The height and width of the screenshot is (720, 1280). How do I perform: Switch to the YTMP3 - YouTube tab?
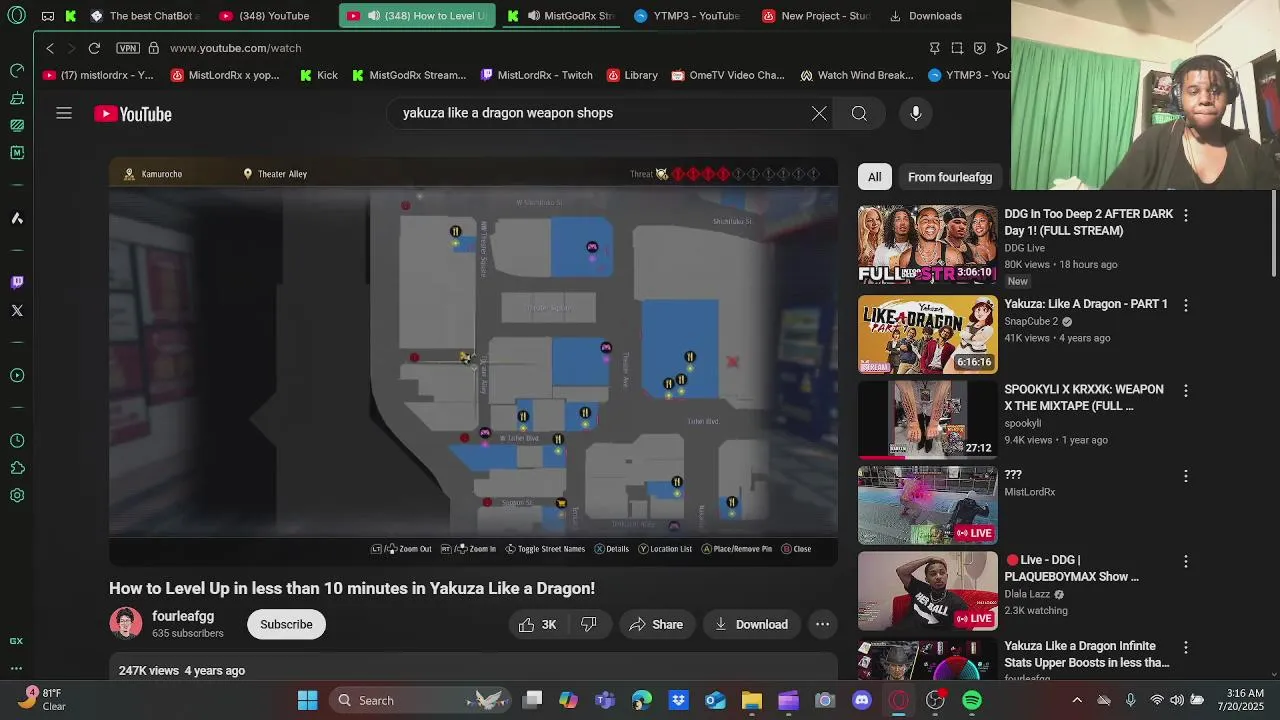pyautogui.click(x=687, y=16)
